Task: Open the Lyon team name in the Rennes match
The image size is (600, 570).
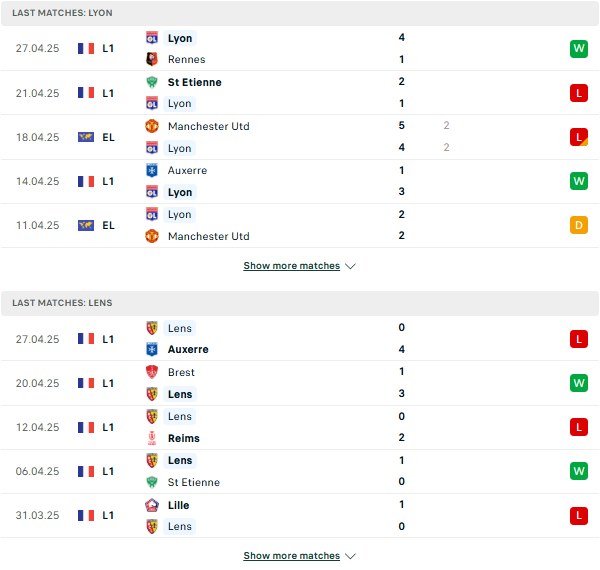Action: 180,38
